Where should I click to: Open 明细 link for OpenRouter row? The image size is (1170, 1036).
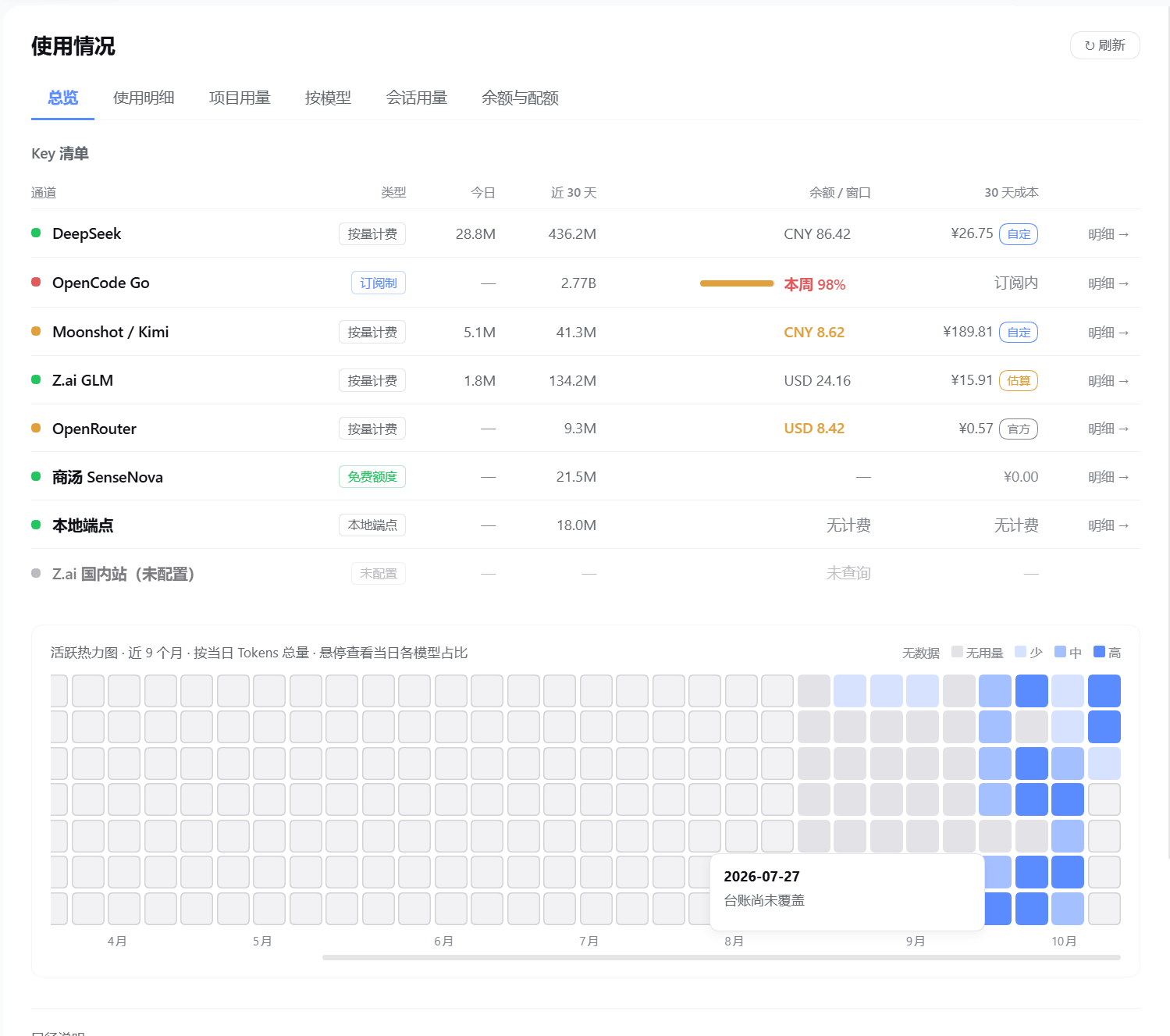pyautogui.click(x=1108, y=429)
